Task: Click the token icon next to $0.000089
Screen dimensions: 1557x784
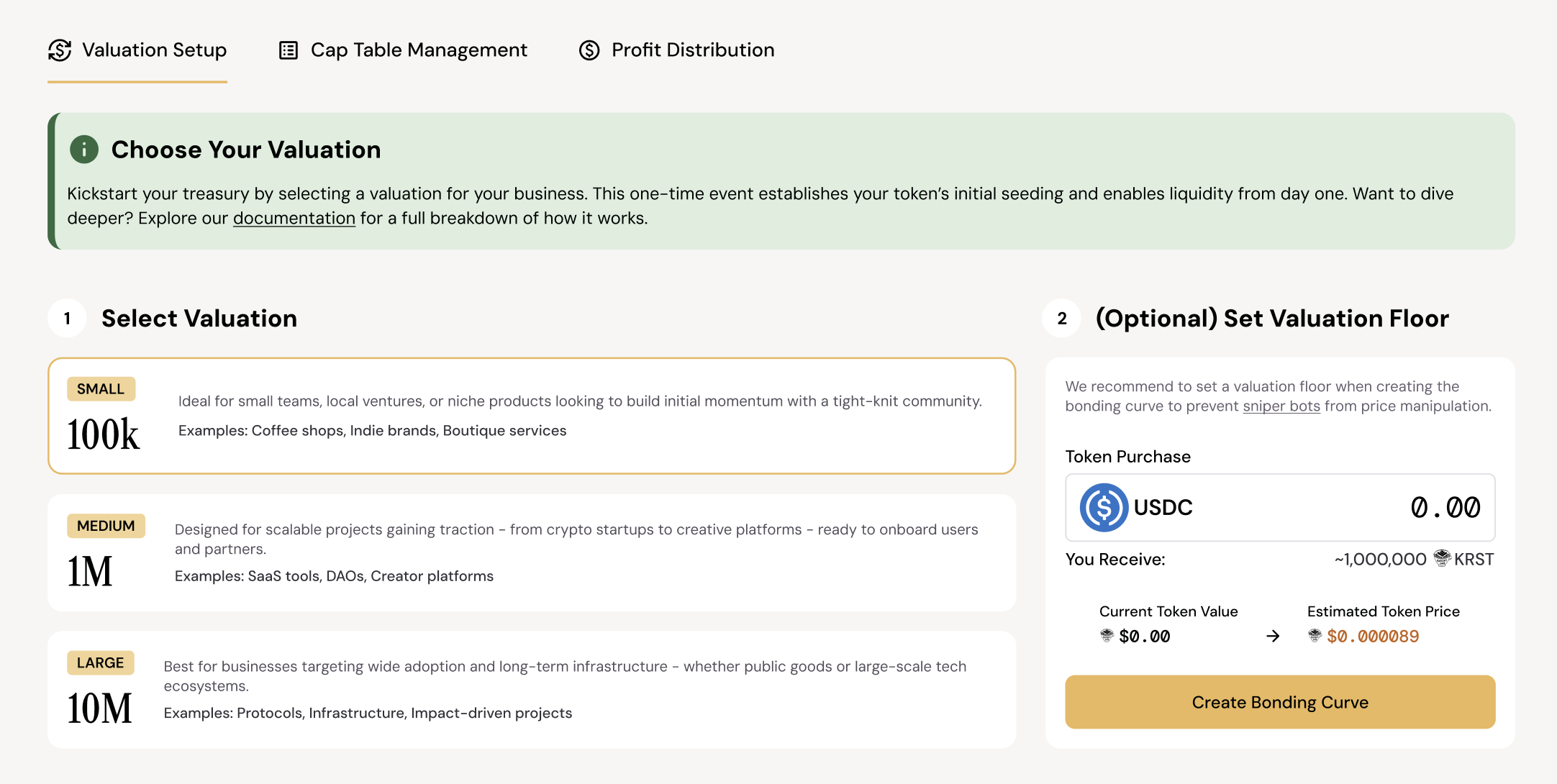Action: [1315, 635]
